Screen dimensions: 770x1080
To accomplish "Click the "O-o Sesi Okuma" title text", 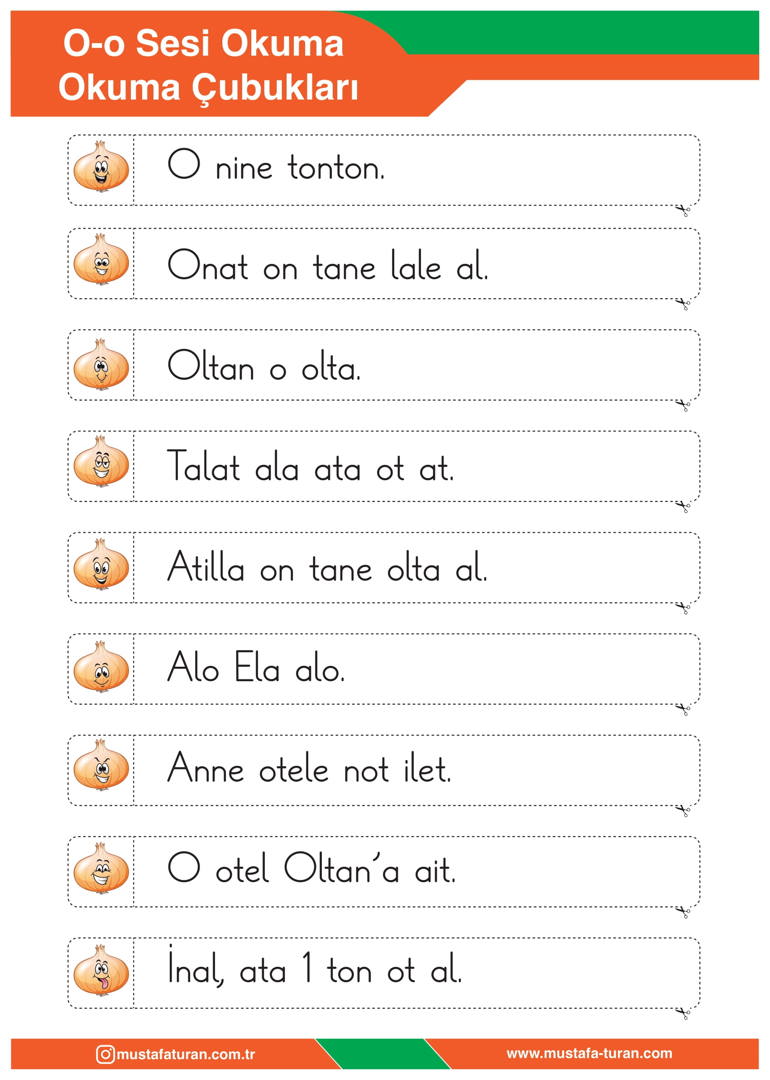I will 203,43.
